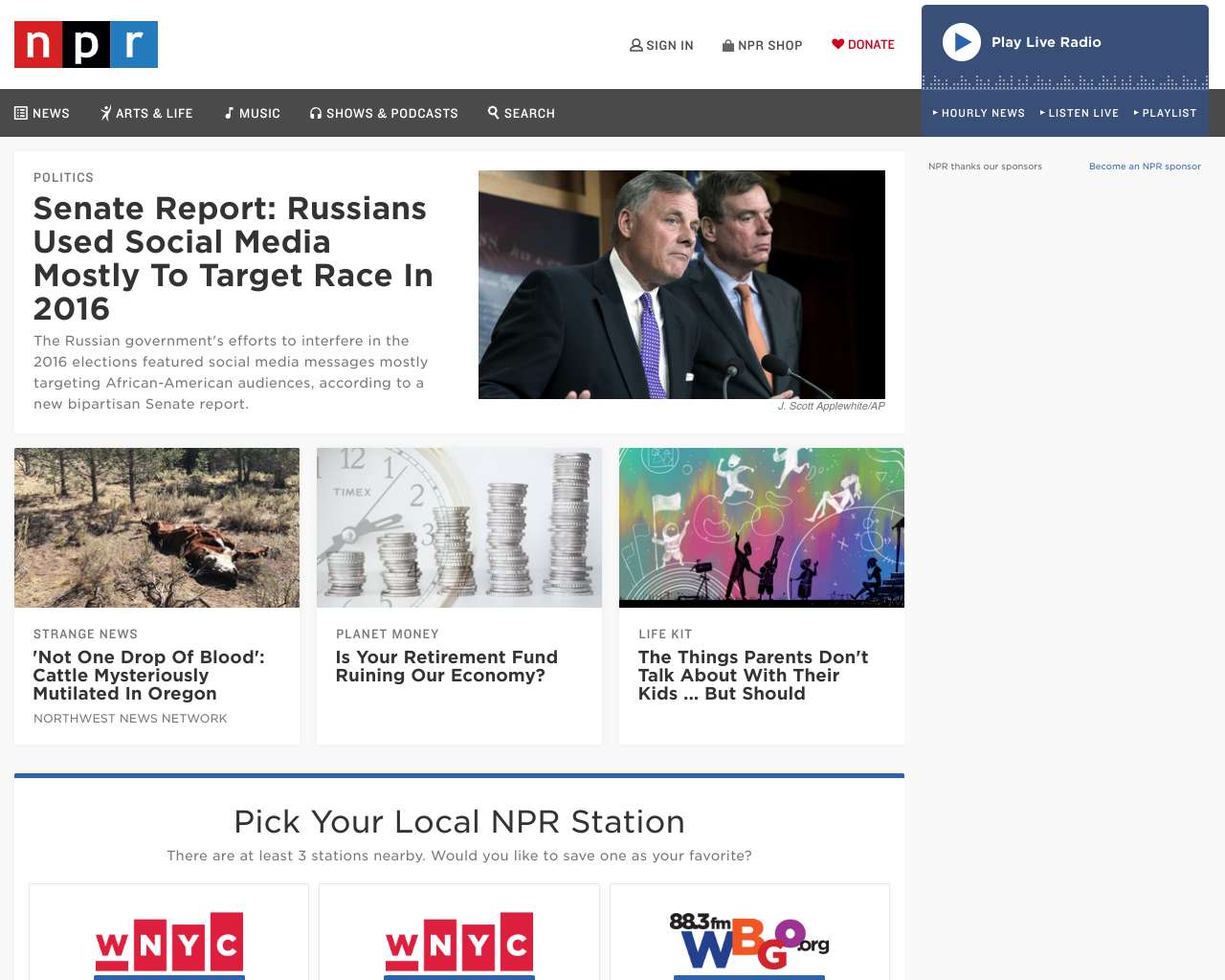Click the Search magnifier icon
The image size is (1225, 980).
click(494, 113)
